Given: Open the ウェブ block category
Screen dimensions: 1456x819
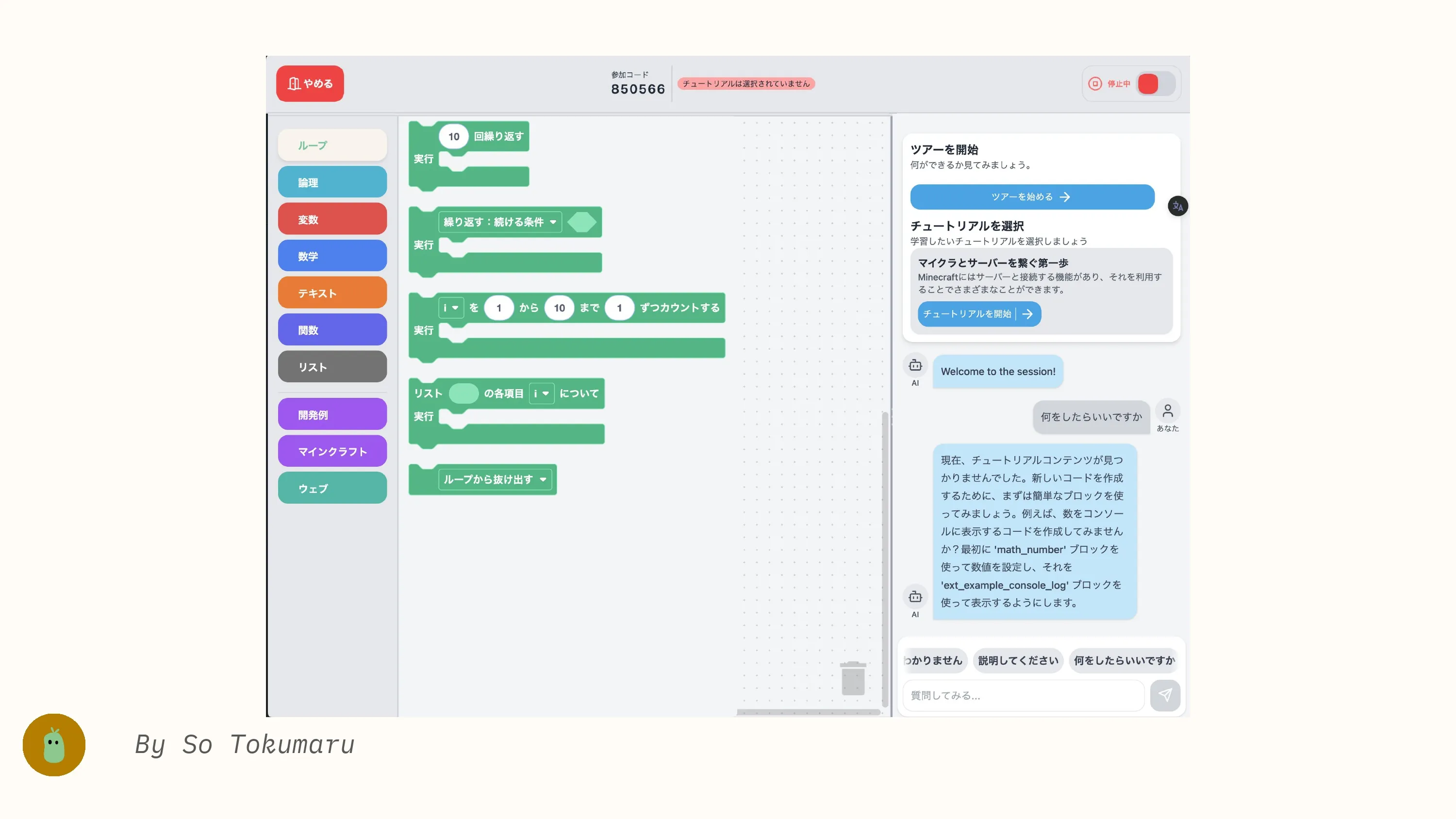Looking at the screenshot, I should (332, 488).
